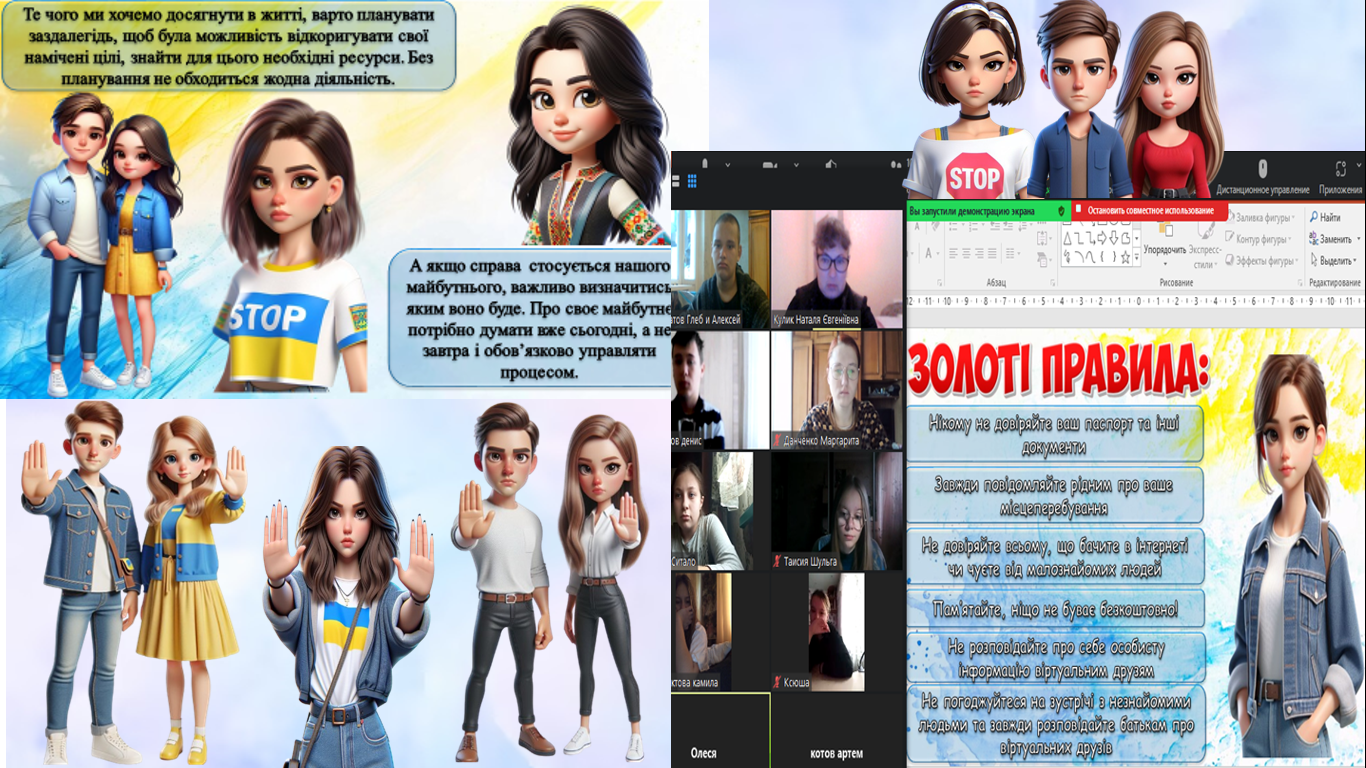Select the down arrow shape
Screen dimensions: 1366x768
coord(1113,238)
